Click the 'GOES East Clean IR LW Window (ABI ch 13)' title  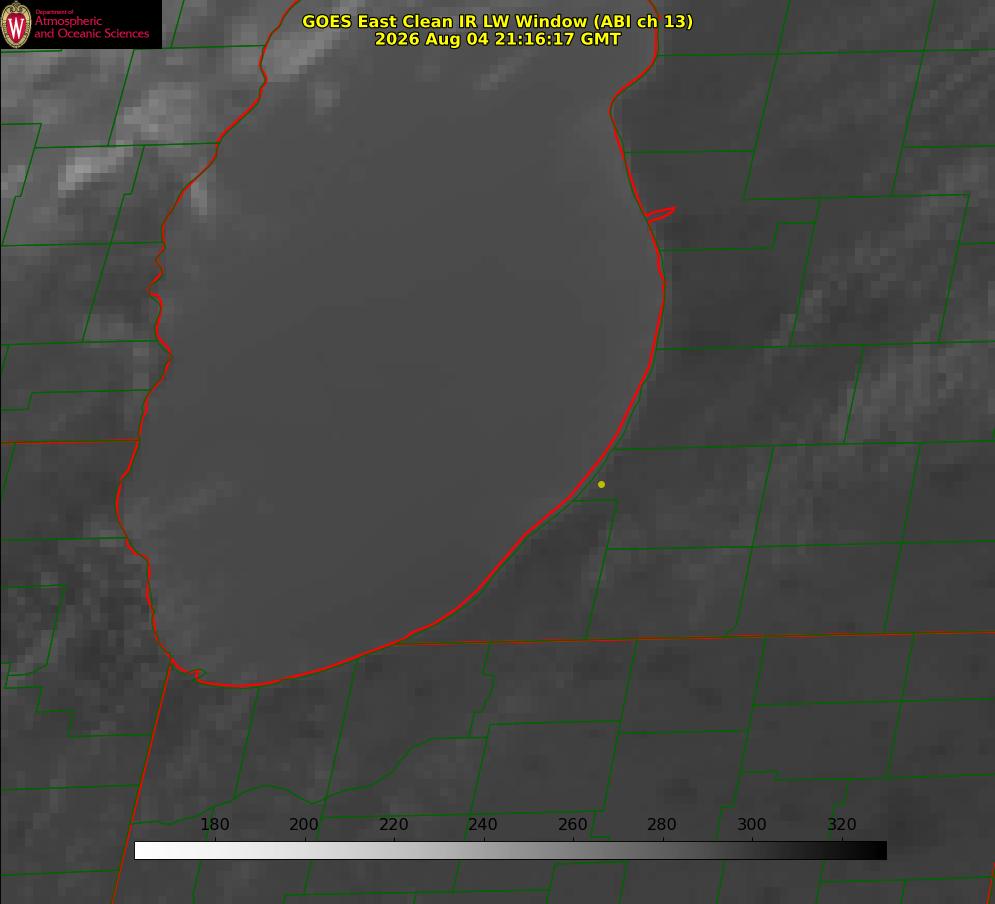[498, 21]
